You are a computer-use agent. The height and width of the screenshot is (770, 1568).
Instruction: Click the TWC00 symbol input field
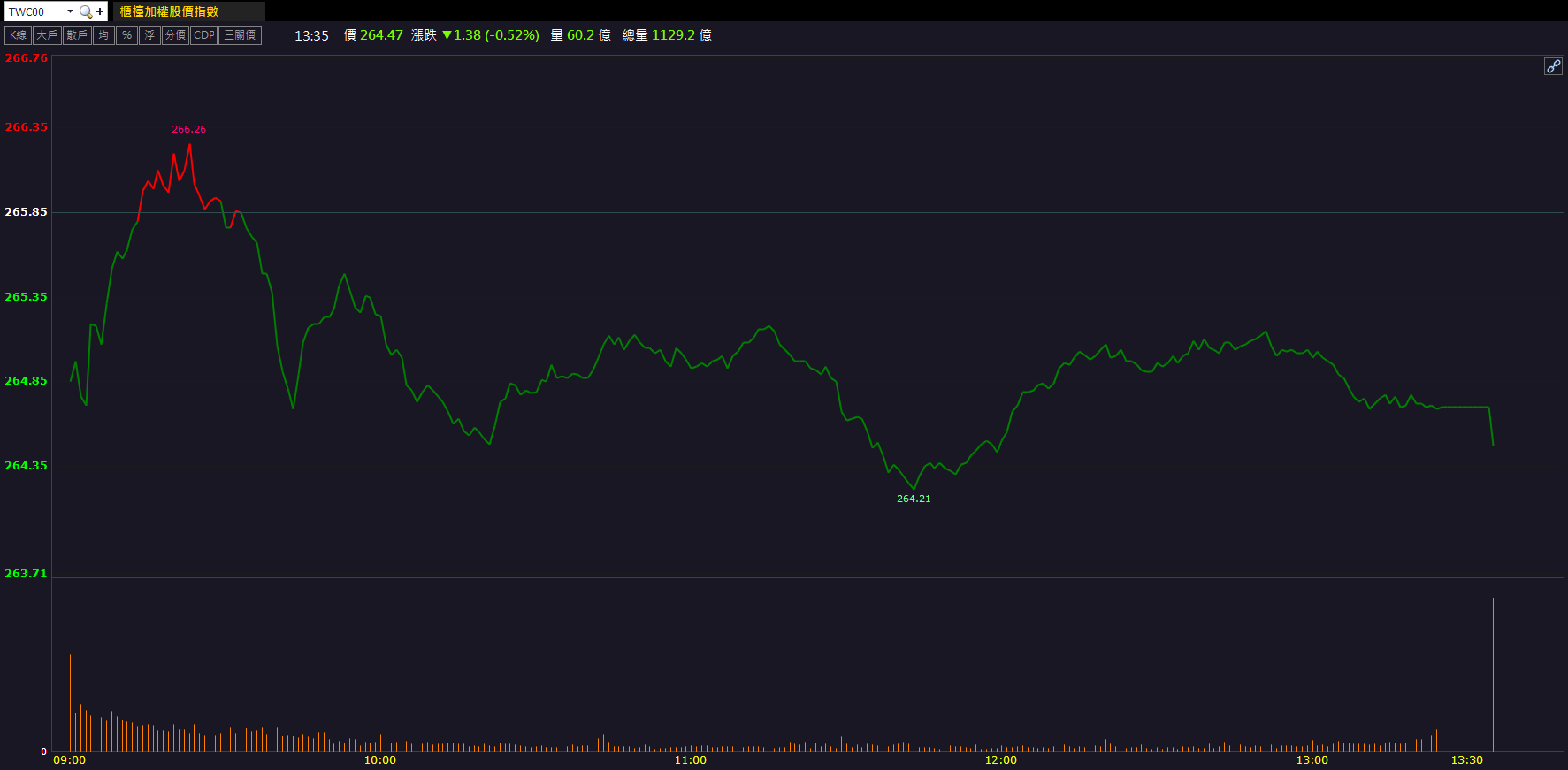(35, 11)
